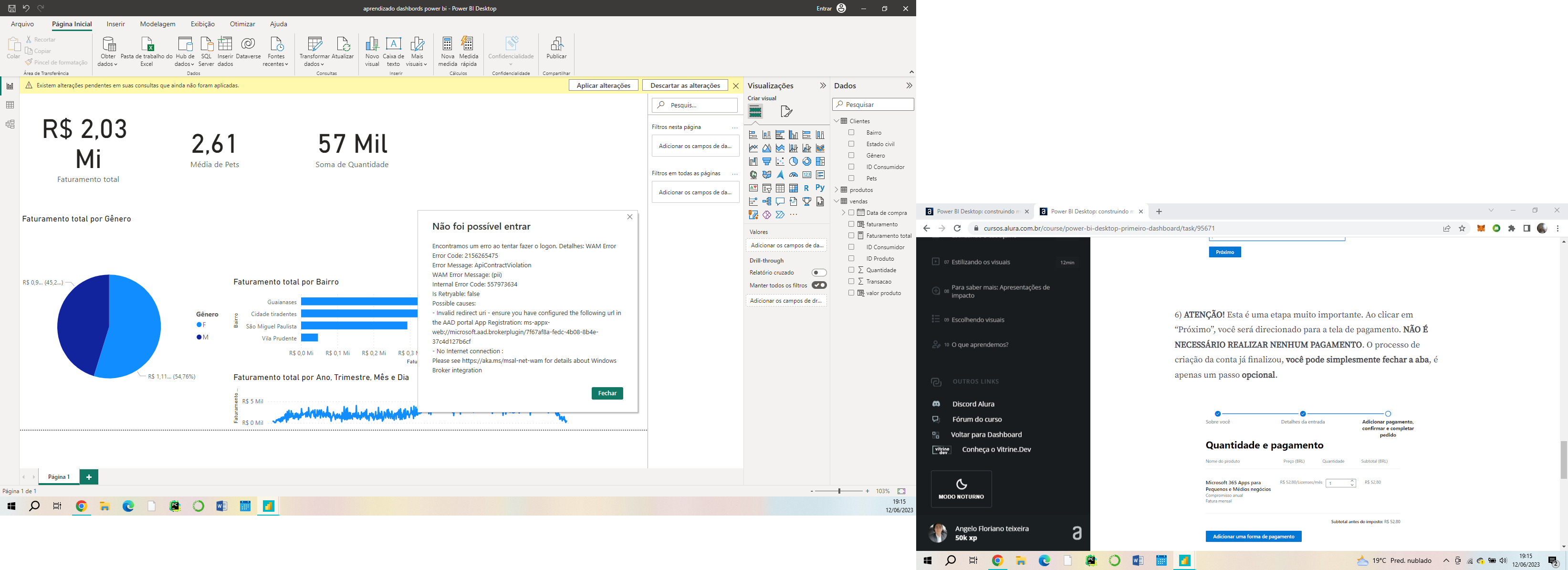Click Descartar as alterações
The image size is (1568, 570).
pos(685,85)
